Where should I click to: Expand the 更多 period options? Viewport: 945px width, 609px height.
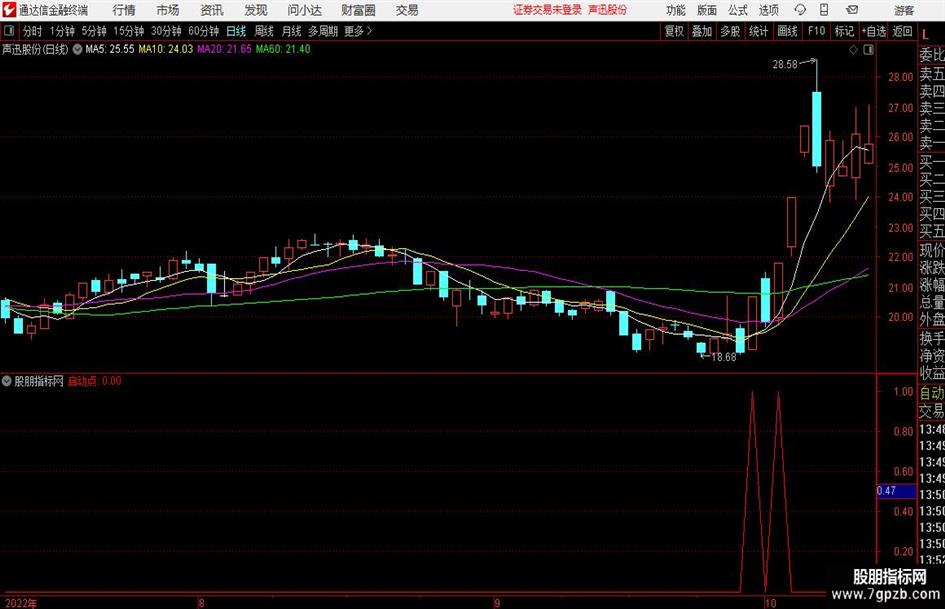click(357, 31)
